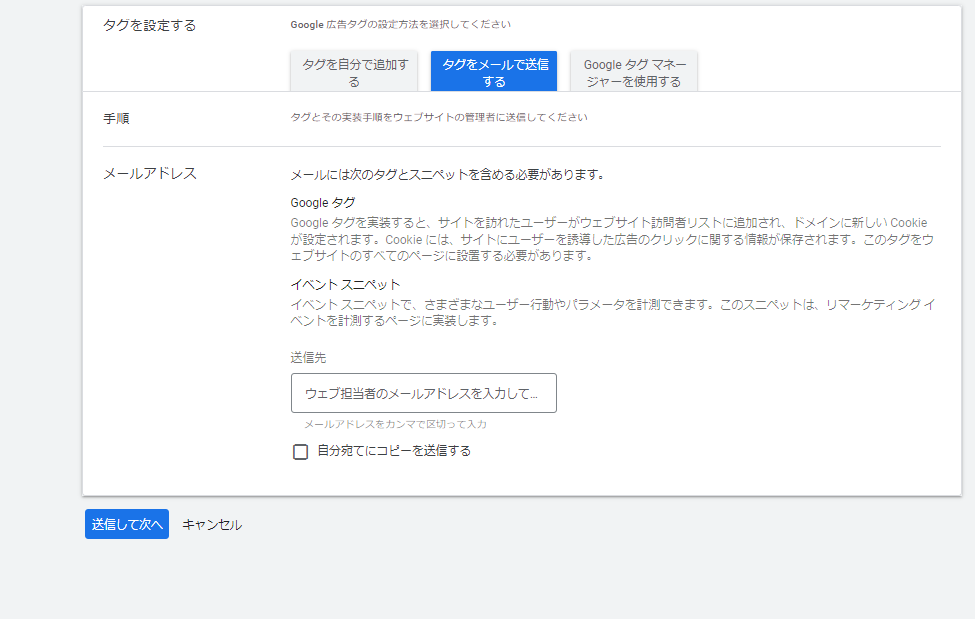This screenshot has width=975, height=619.
Task: Click the Google タグ subheading
Action: pyautogui.click(x=322, y=202)
